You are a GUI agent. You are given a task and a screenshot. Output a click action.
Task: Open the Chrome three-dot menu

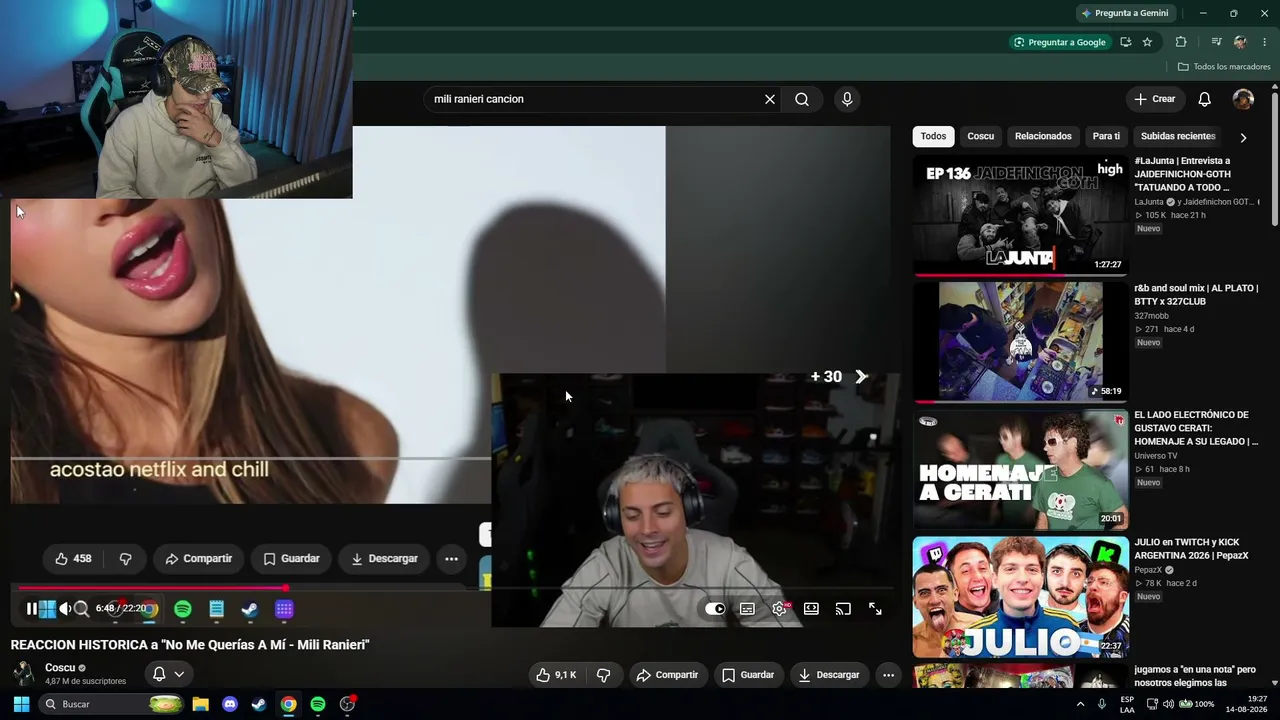coord(1265,42)
